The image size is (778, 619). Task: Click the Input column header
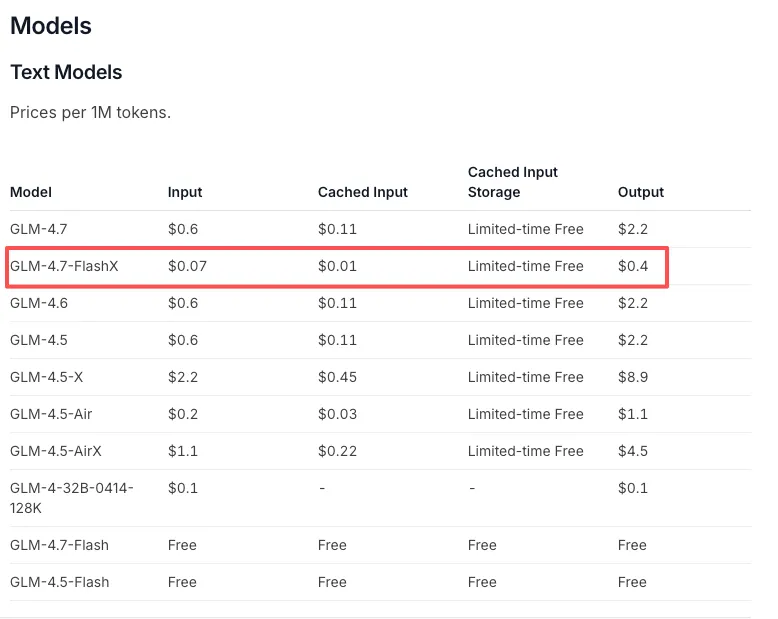[185, 192]
